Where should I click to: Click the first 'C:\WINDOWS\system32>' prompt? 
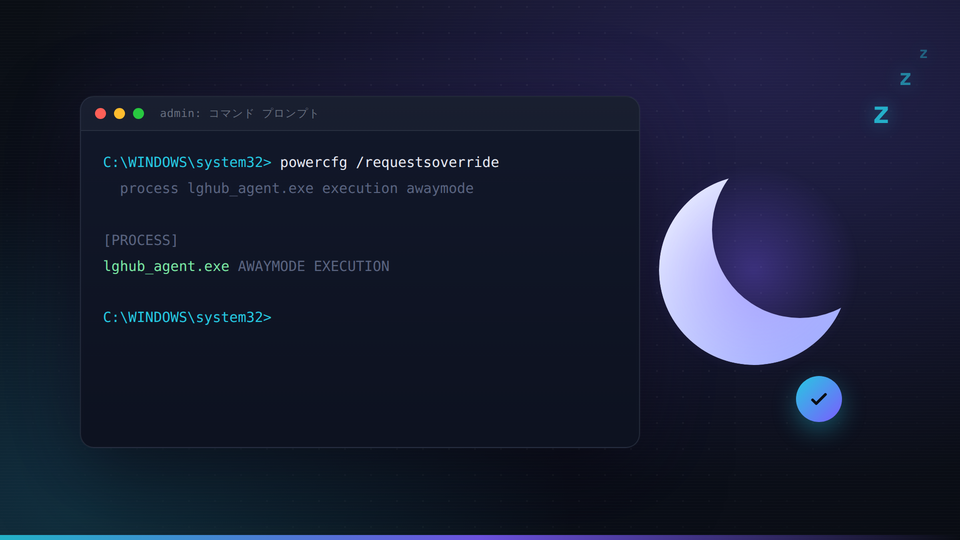pos(187,162)
